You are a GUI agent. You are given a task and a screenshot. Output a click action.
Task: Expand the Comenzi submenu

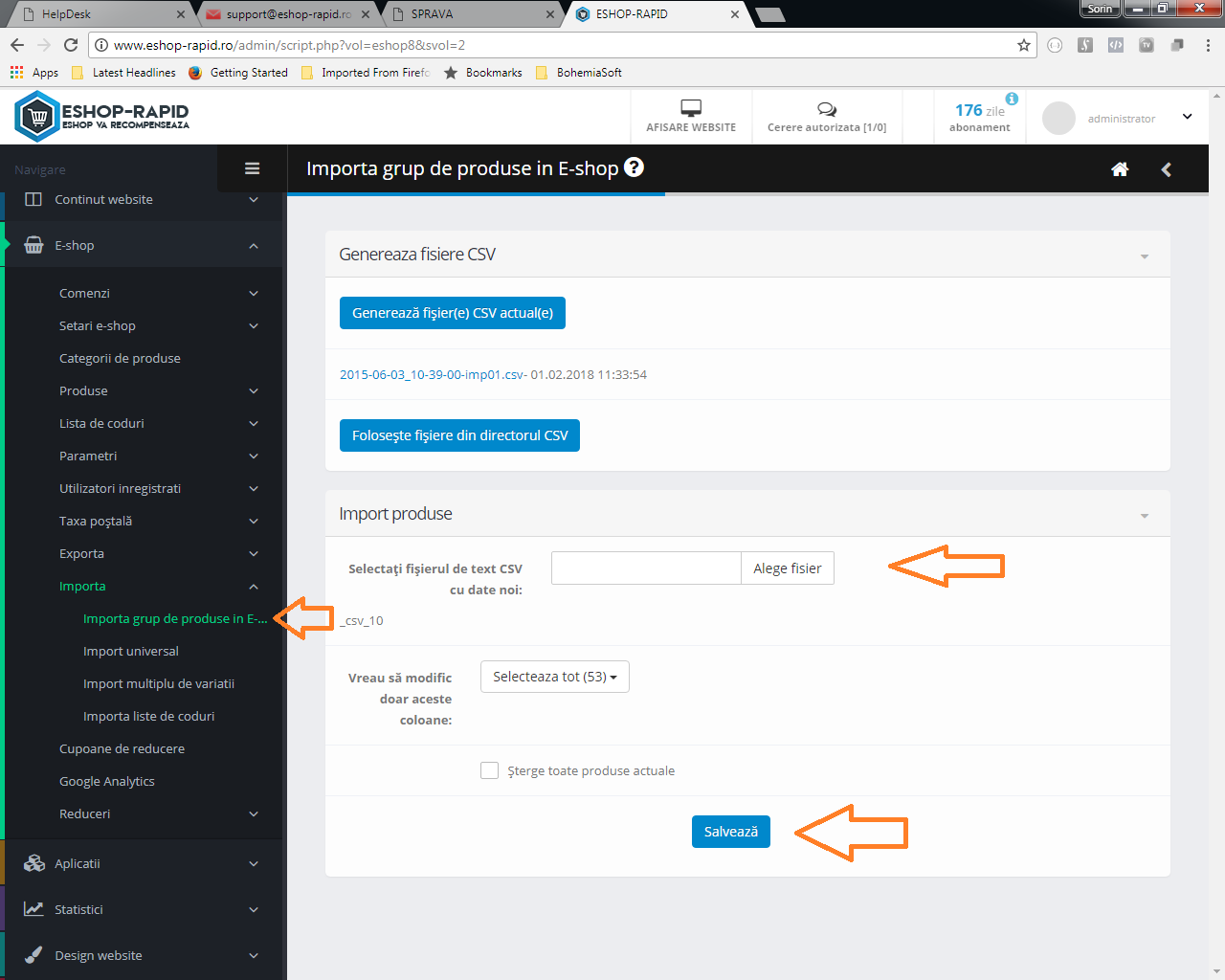pyautogui.click(x=254, y=293)
